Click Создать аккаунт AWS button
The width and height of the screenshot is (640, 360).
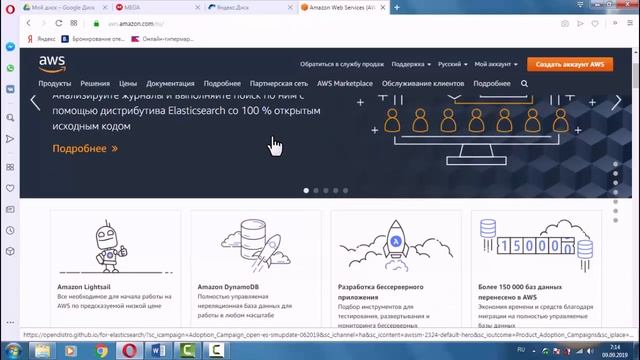(570, 64)
